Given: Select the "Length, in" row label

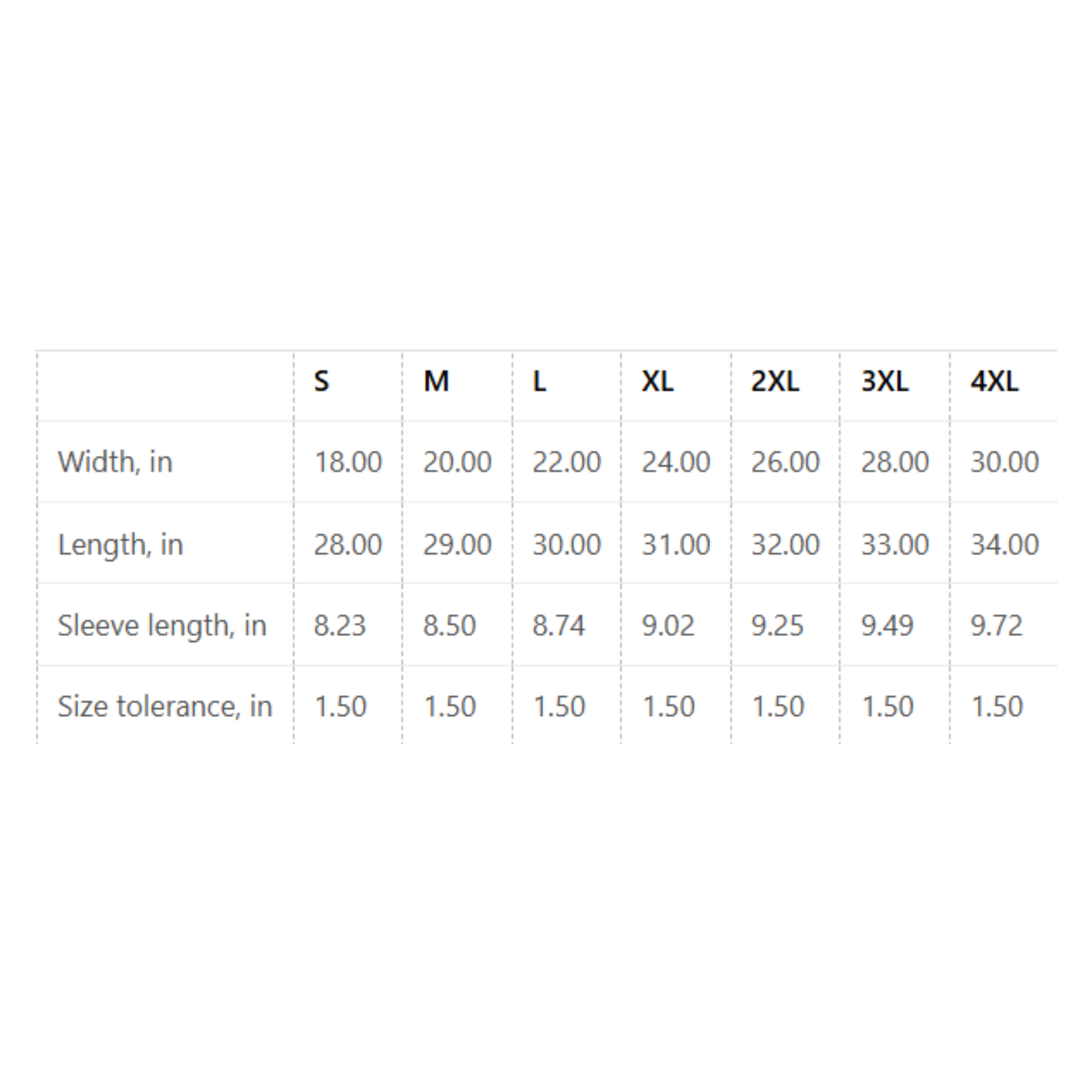Looking at the screenshot, I should [120, 545].
